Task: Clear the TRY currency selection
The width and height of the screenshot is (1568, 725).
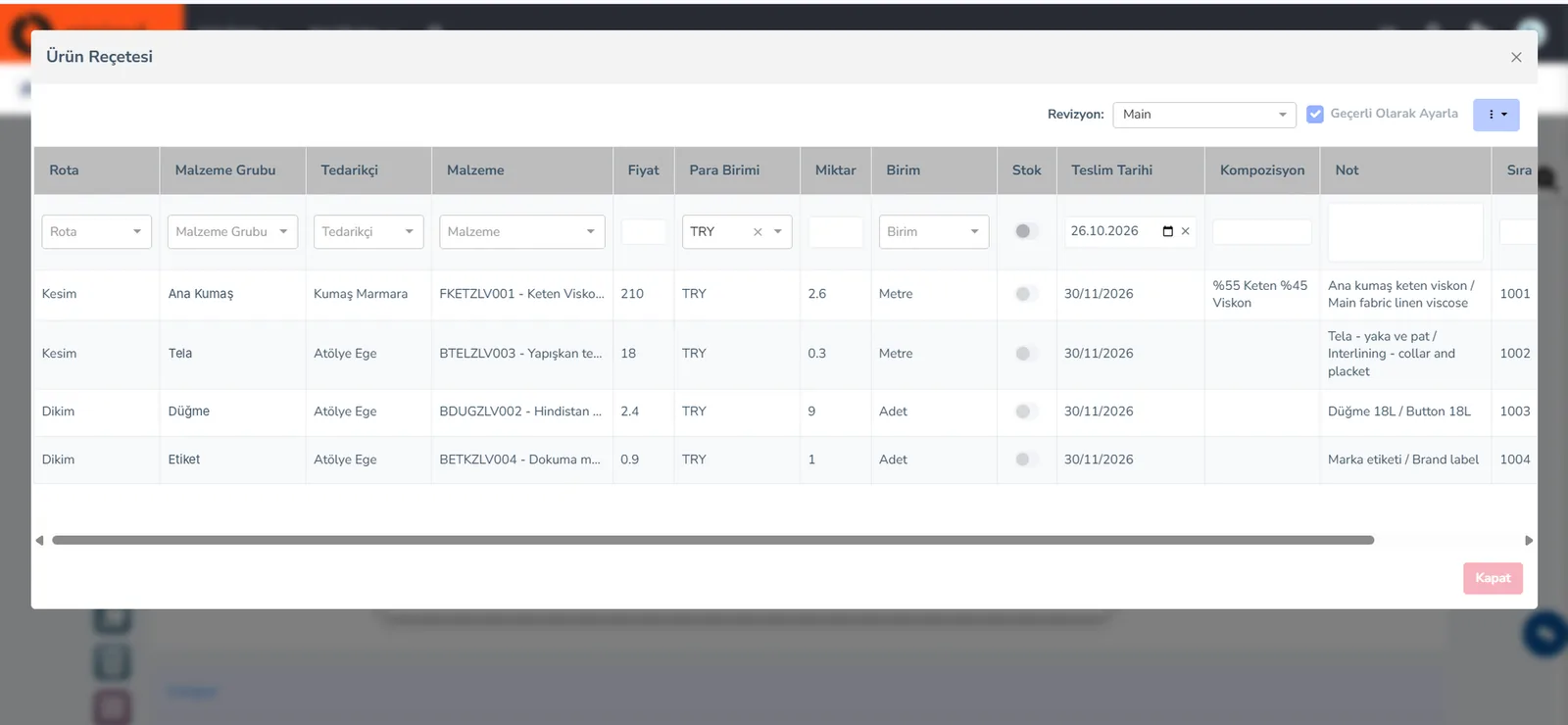Action: pyautogui.click(x=758, y=232)
